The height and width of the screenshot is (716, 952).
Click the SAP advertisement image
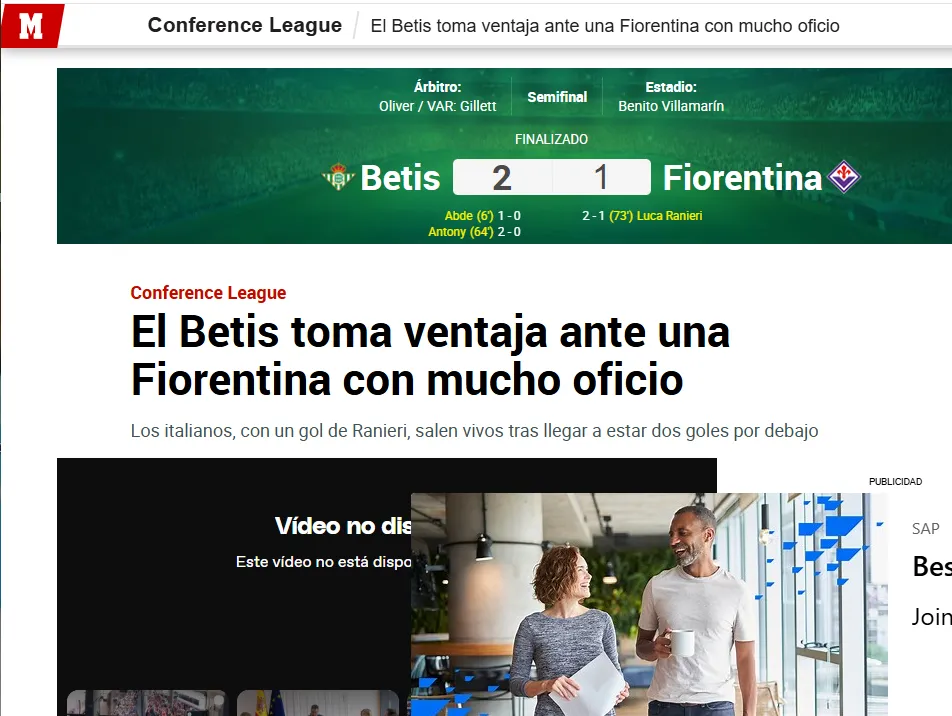(x=649, y=604)
